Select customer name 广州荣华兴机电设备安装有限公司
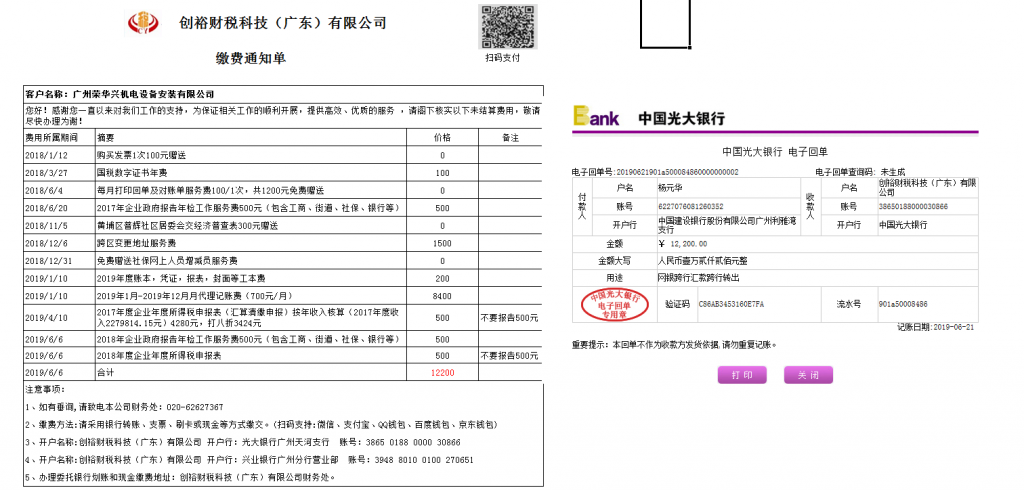This screenshot has height=490, width=1024. pyautogui.click(x=143, y=95)
